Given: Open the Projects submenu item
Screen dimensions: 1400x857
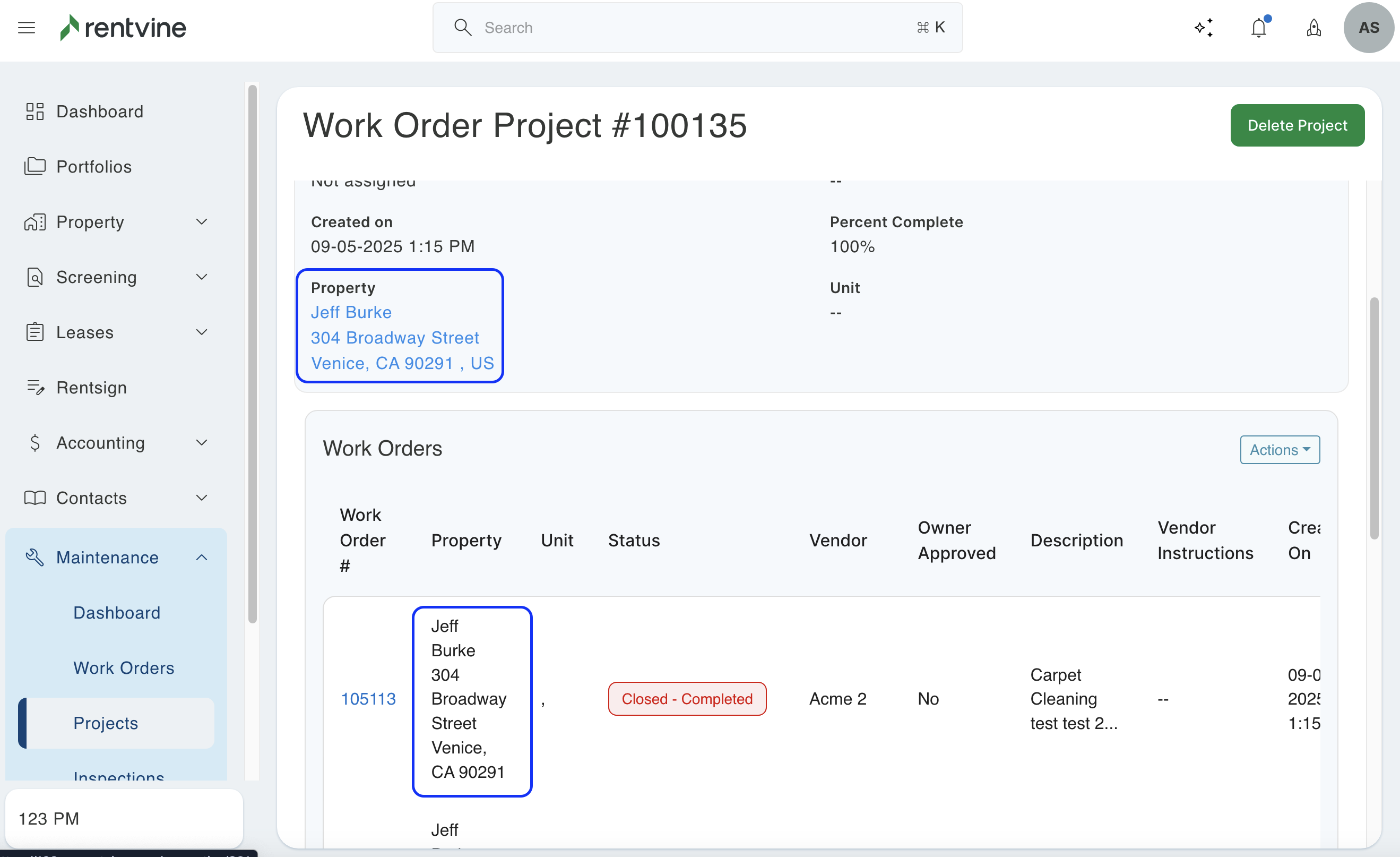Looking at the screenshot, I should (106, 723).
